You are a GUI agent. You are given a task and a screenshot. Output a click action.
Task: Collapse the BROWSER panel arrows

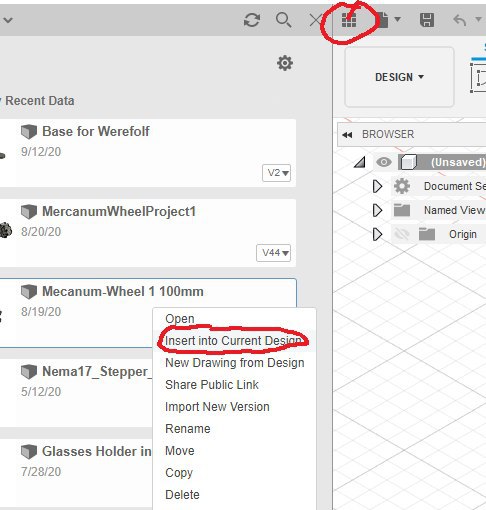click(347, 135)
